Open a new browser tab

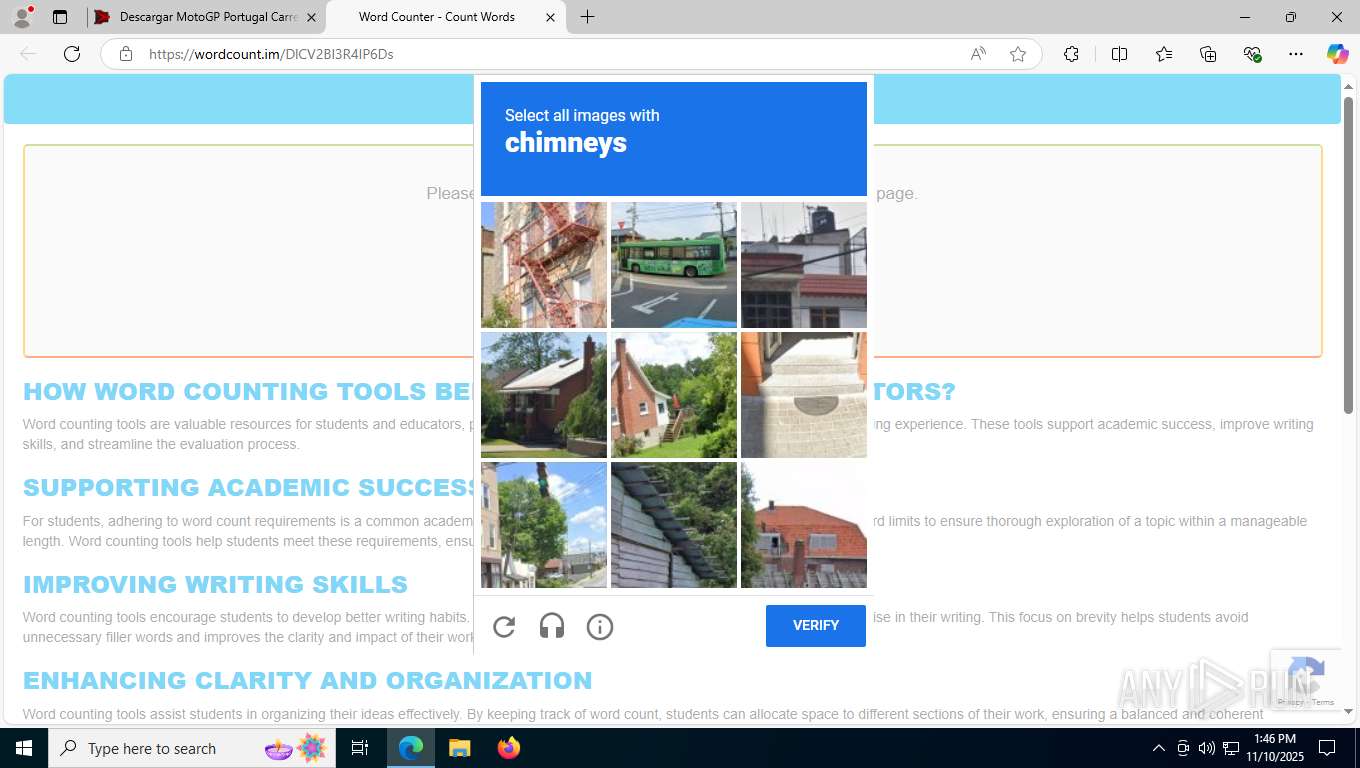587,17
